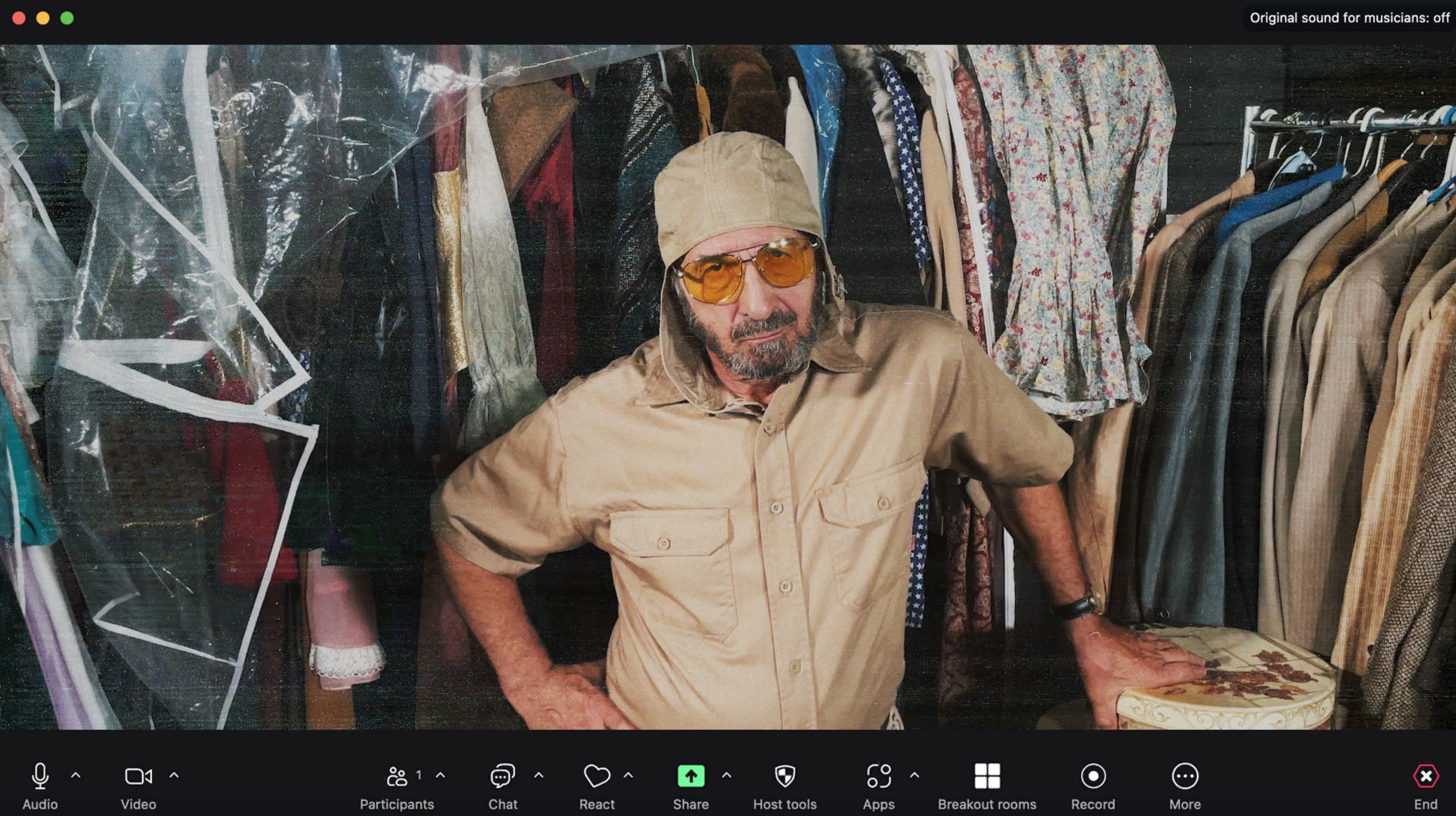The height and width of the screenshot is (816, 1456).
Task: Open share options chevron
Action: click(x=727, y=775)
